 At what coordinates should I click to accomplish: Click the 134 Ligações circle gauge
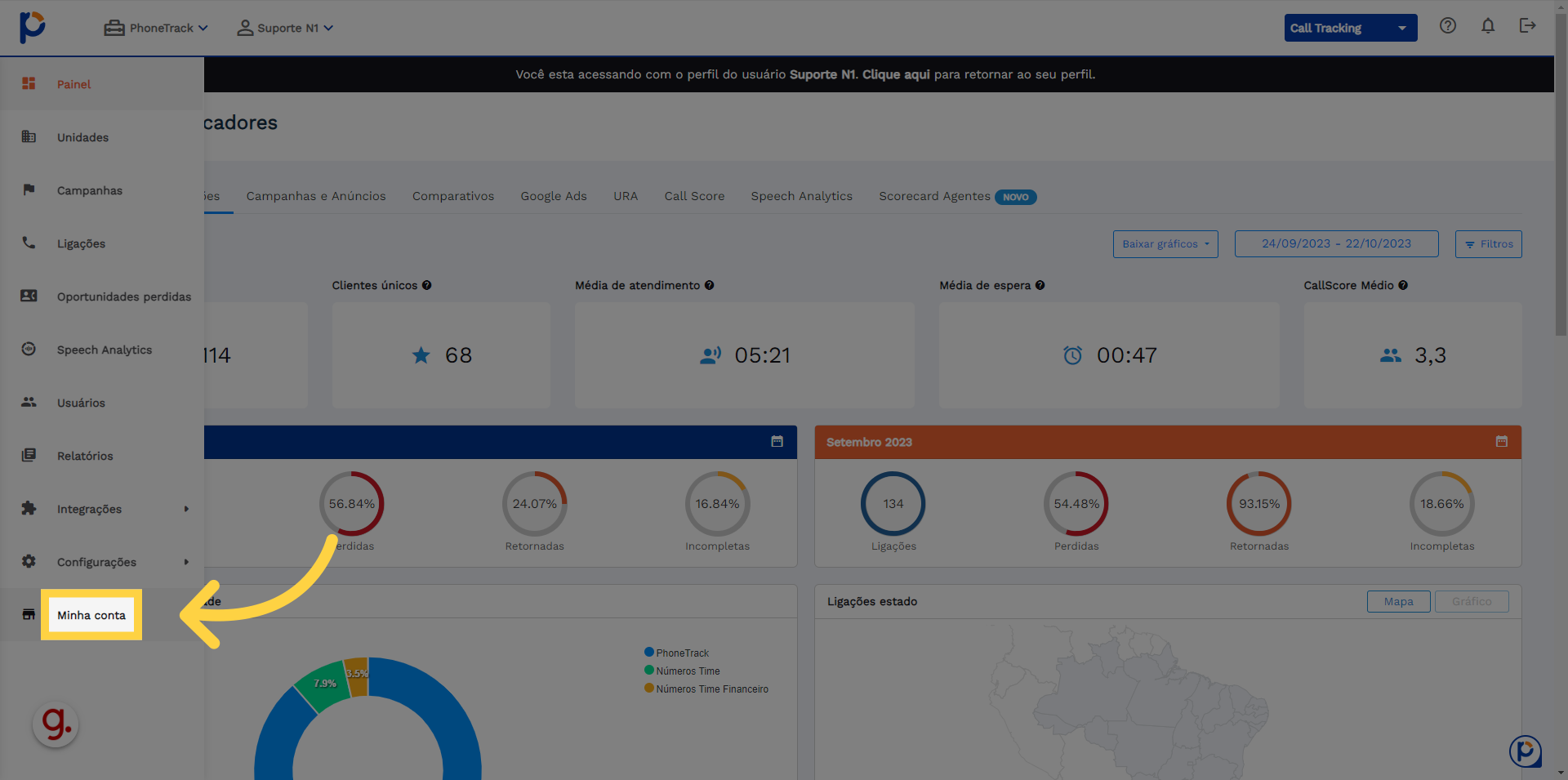893,504
